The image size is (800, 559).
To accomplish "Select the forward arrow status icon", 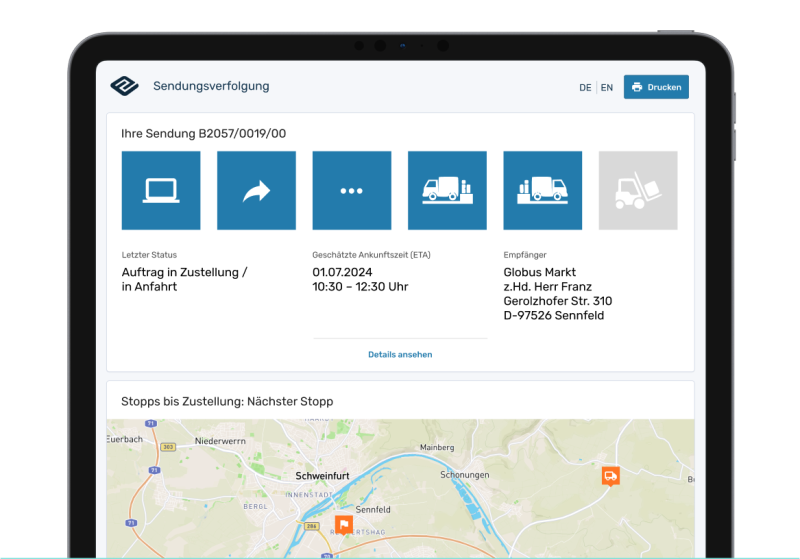I will [x=256, y=191].
